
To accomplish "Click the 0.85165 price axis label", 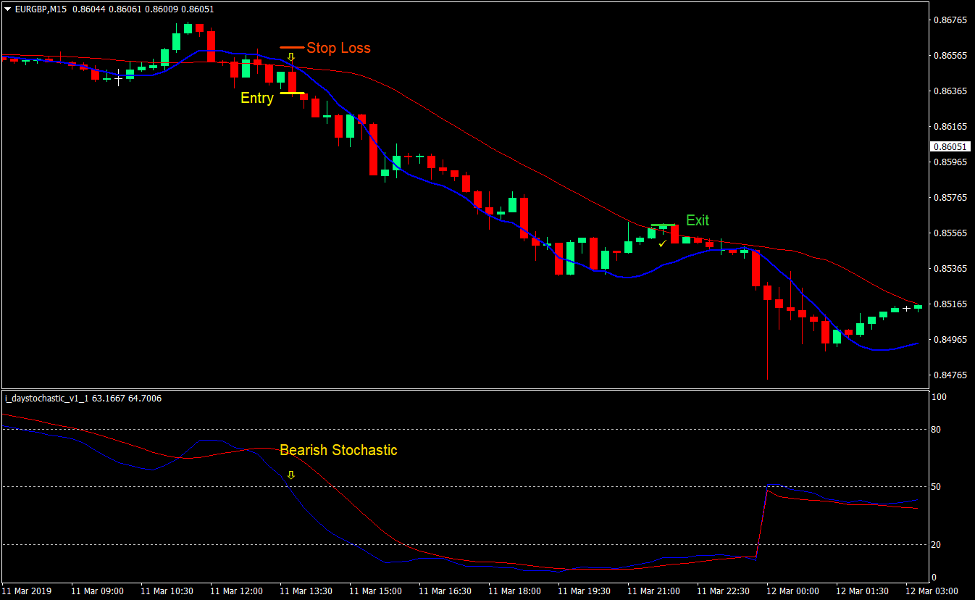I will click(950, 304).
